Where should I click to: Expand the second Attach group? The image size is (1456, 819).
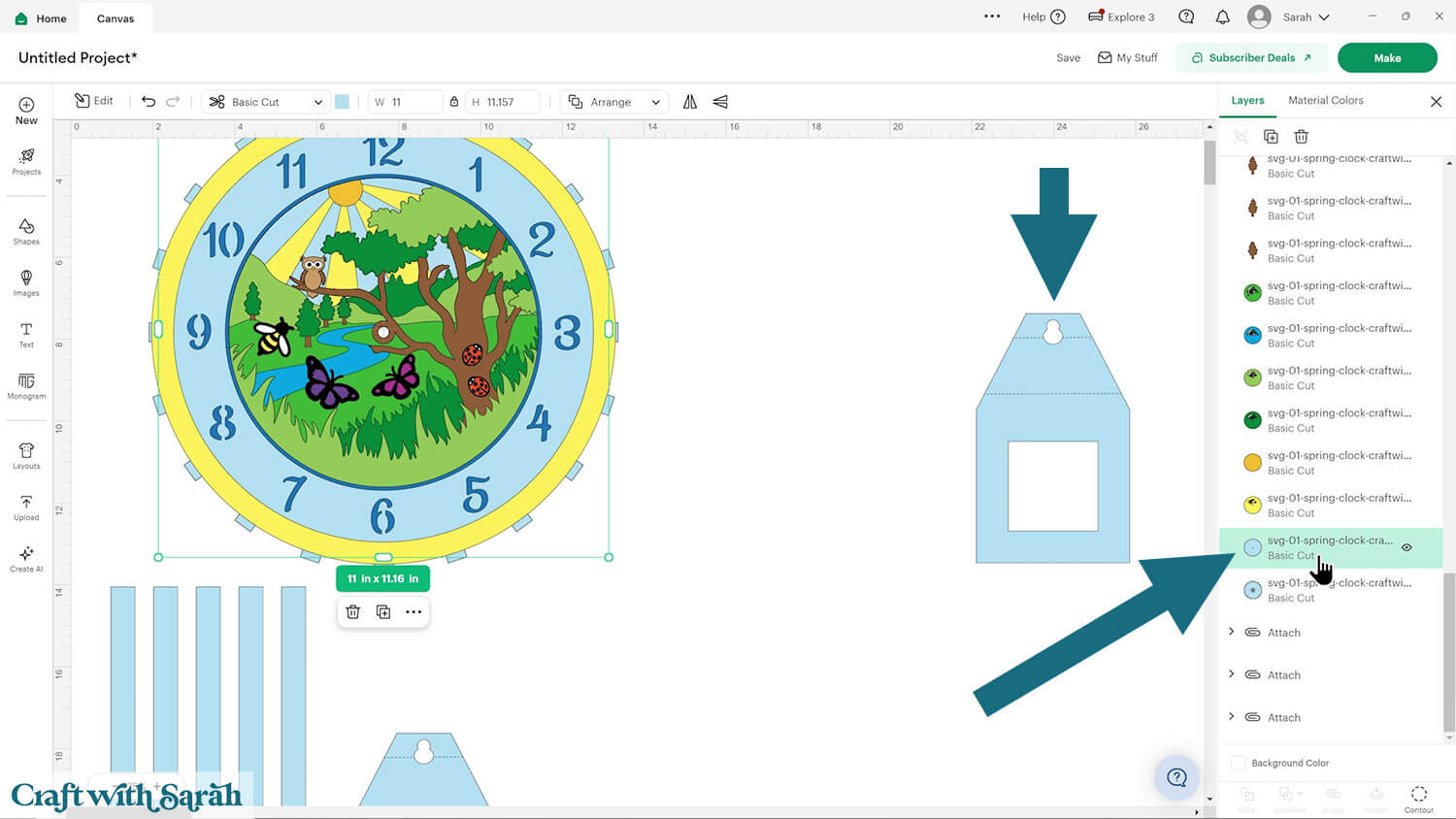[1232, 674]
